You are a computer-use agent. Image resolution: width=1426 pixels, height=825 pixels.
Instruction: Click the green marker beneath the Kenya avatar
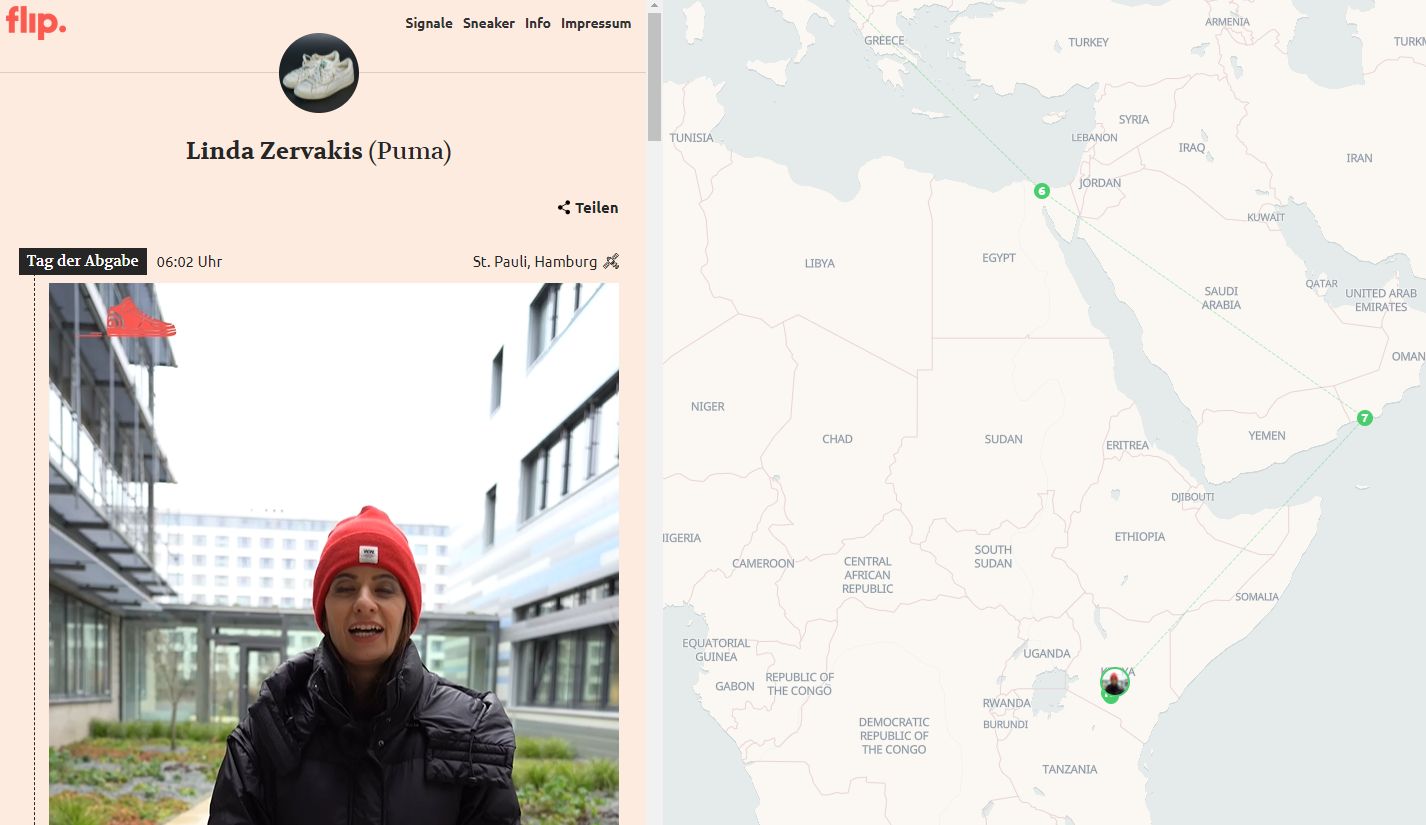(1109, 695)
